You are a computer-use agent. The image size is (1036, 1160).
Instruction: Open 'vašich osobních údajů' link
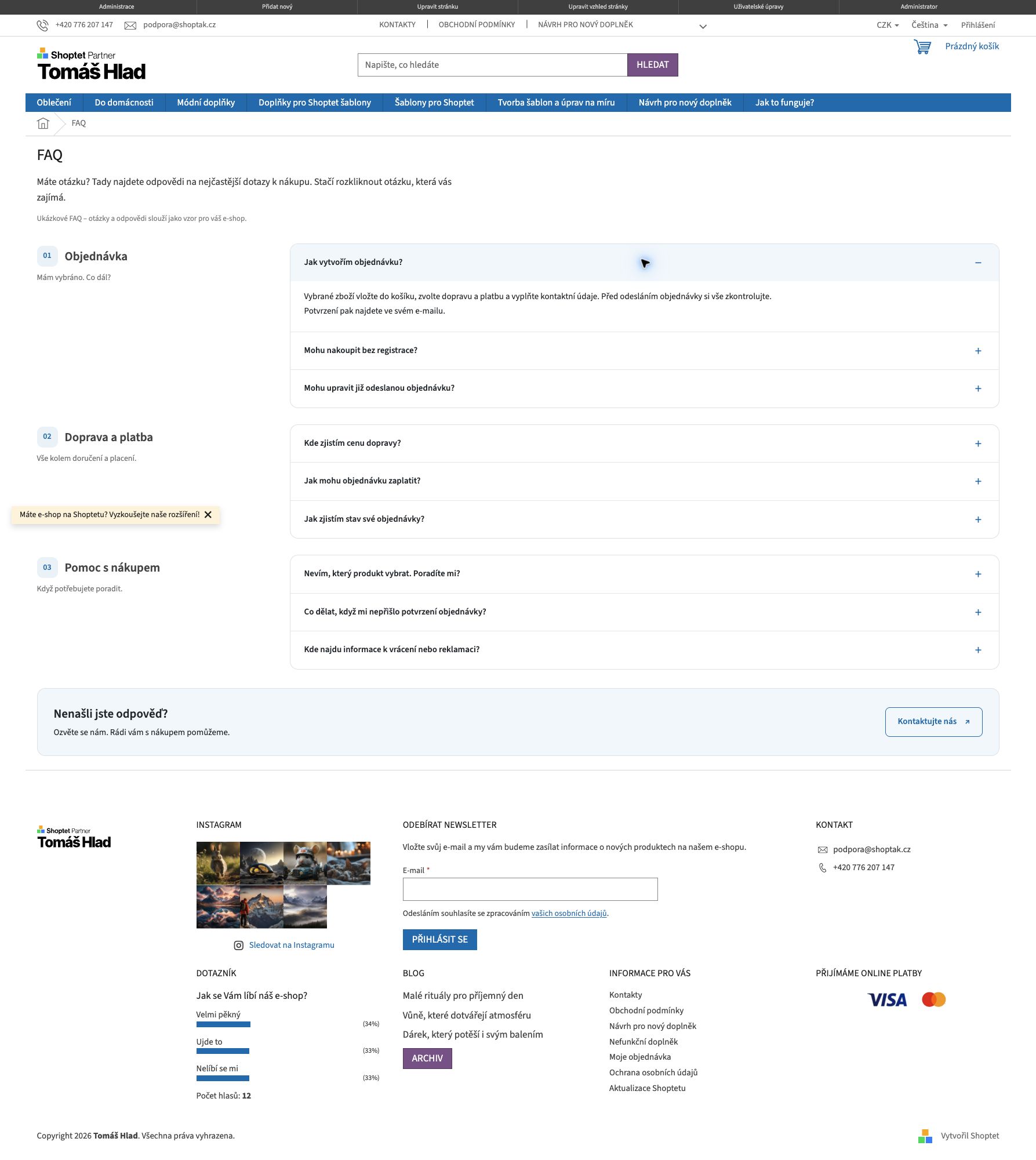click(x=569, y=914)
